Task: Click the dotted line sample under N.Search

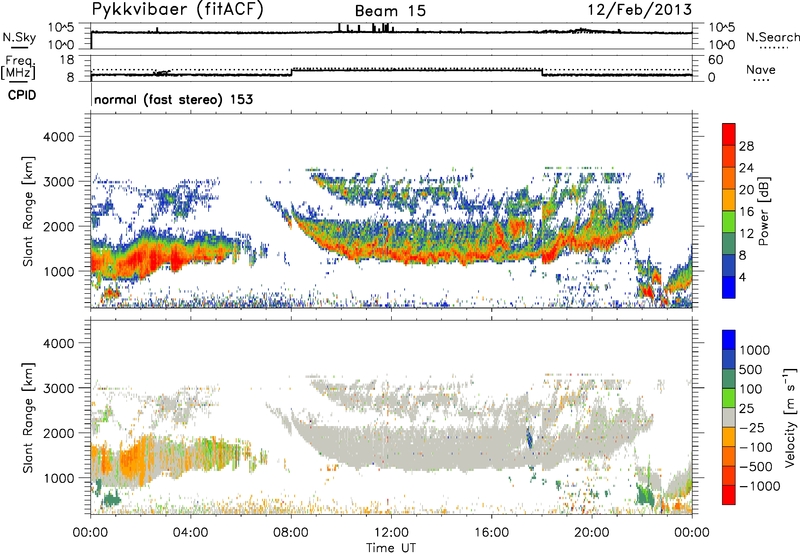Action: point(773,48)
